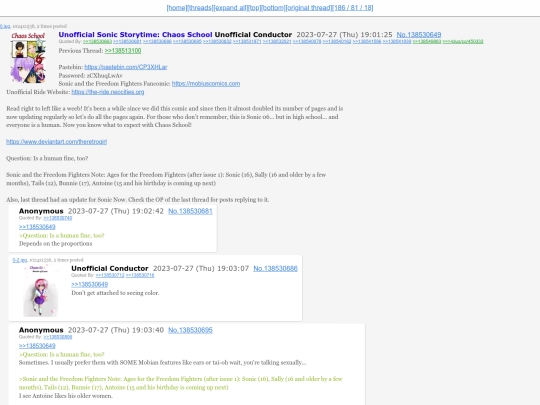Click the >>138530649 reply link in the 19:03:07 post

pyautogui.click(x=90, y=284)
